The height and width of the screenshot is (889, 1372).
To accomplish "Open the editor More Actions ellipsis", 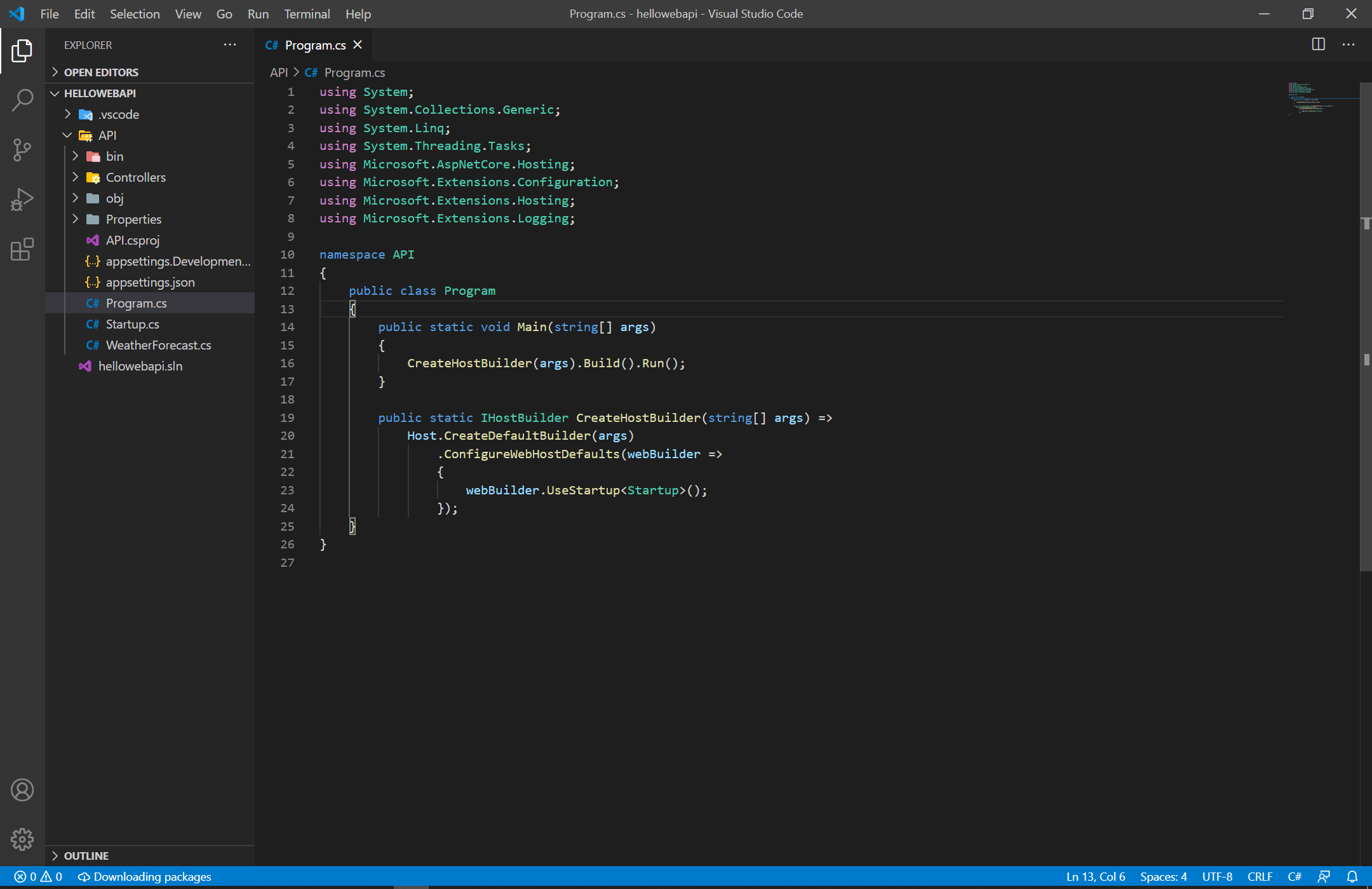I will [1349, 44].
